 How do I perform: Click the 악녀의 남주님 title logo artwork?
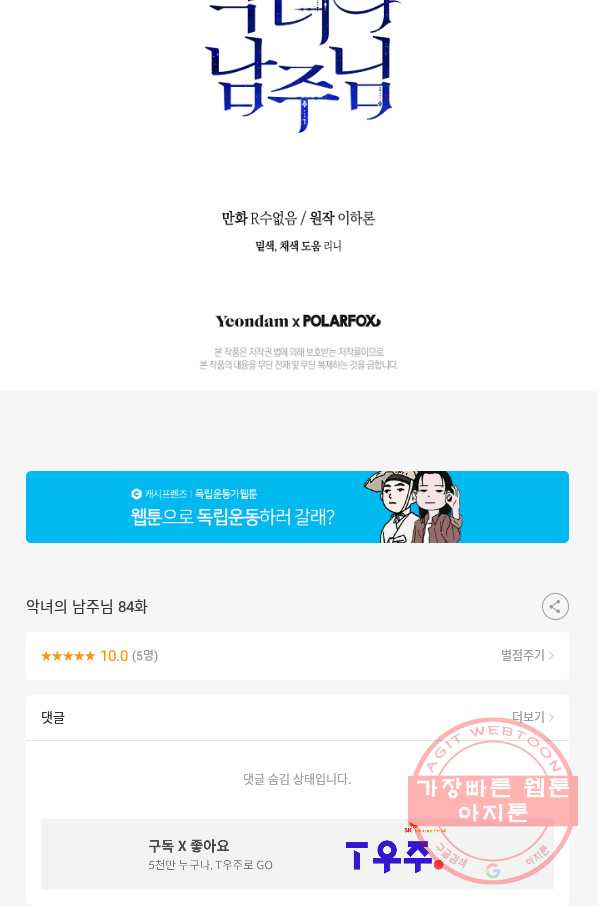301,65
